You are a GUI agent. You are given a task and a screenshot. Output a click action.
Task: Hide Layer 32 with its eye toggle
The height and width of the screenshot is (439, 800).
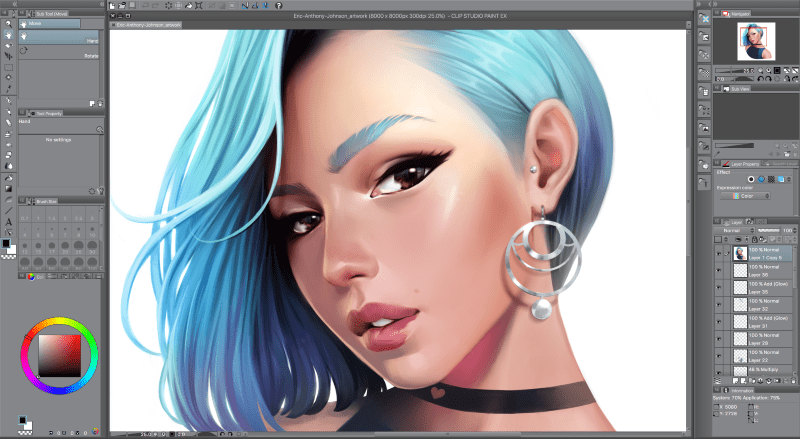pos(720,306)
